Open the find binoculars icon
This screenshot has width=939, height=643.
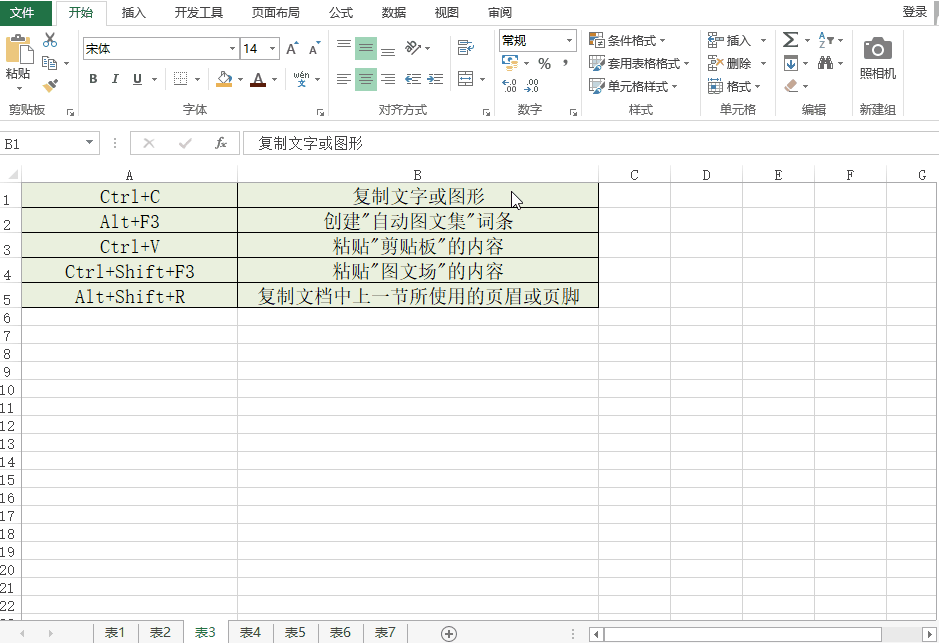click(827, 63)
